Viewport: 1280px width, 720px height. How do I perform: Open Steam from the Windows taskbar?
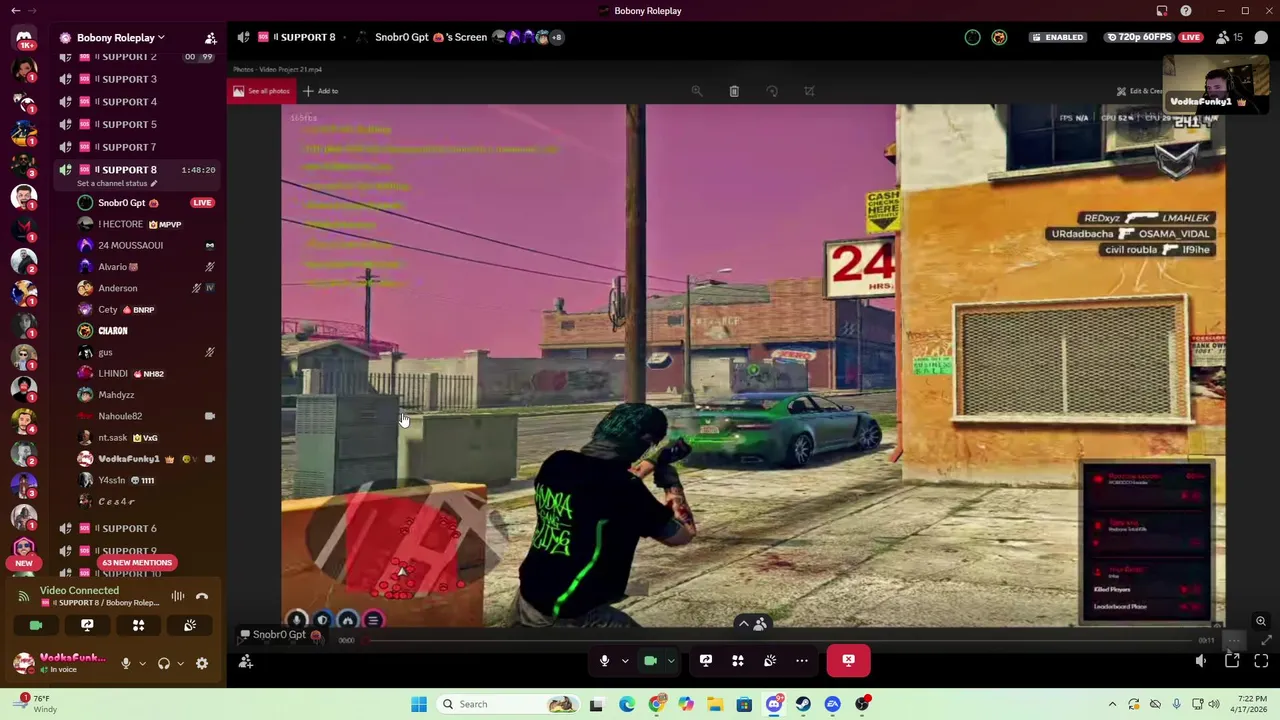point(803,704)
